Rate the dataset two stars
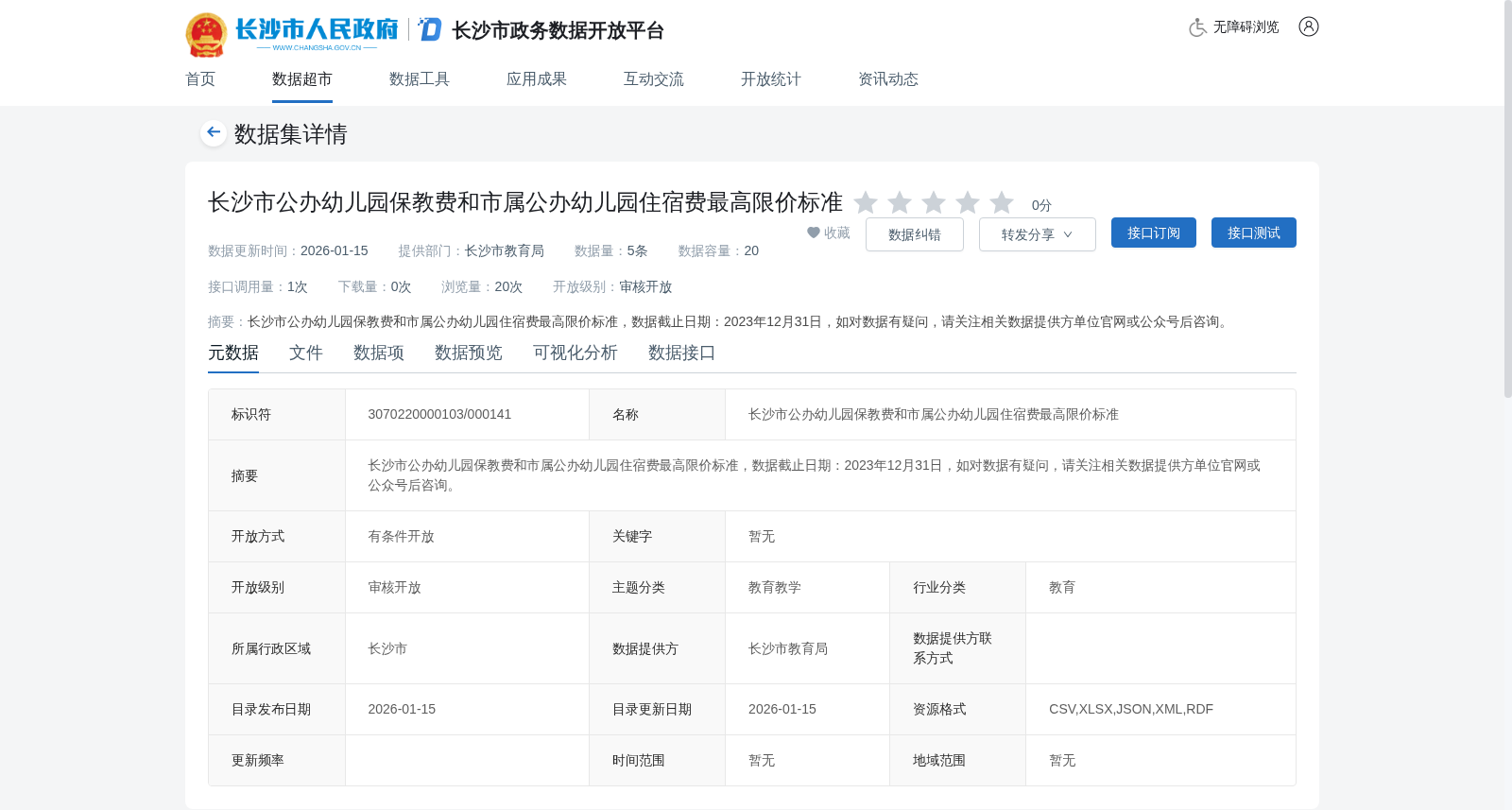Image resolution: width=1512 pixels, height=810 pixels. point(900,203)
